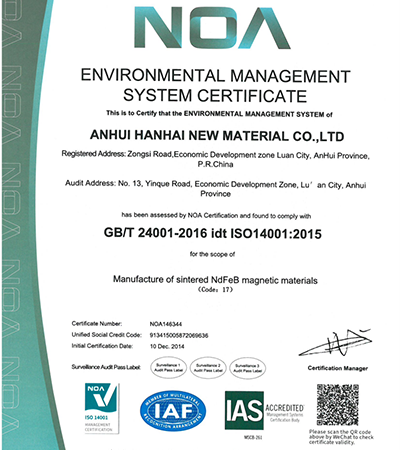Click the 'Certification Manager' caption

tap(338, 368)
